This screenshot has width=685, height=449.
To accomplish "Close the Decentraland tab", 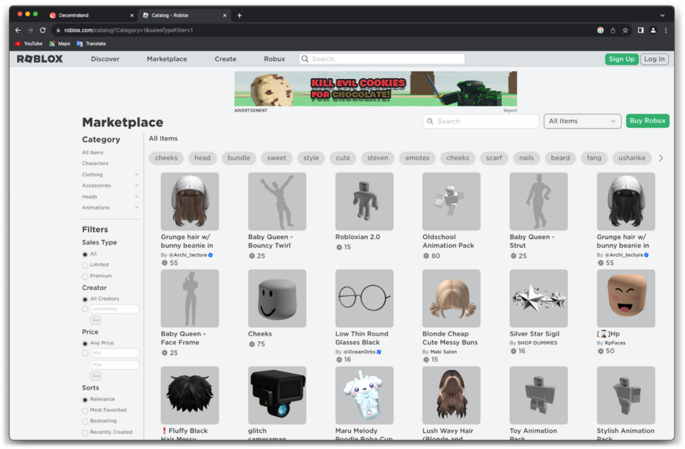I will (x=132, y=15).
